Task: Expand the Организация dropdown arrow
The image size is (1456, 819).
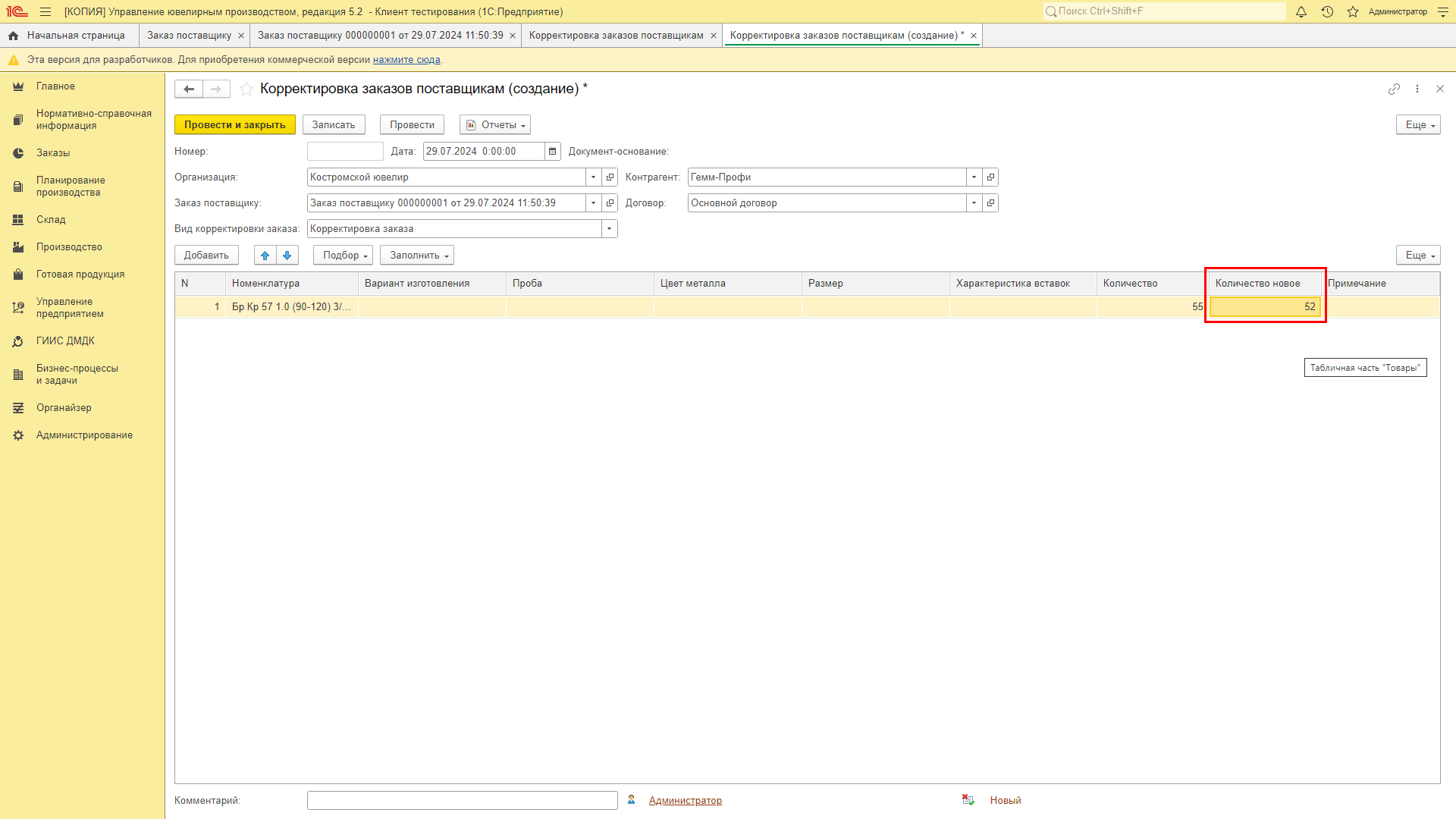Action: click(x=594, y=177)
